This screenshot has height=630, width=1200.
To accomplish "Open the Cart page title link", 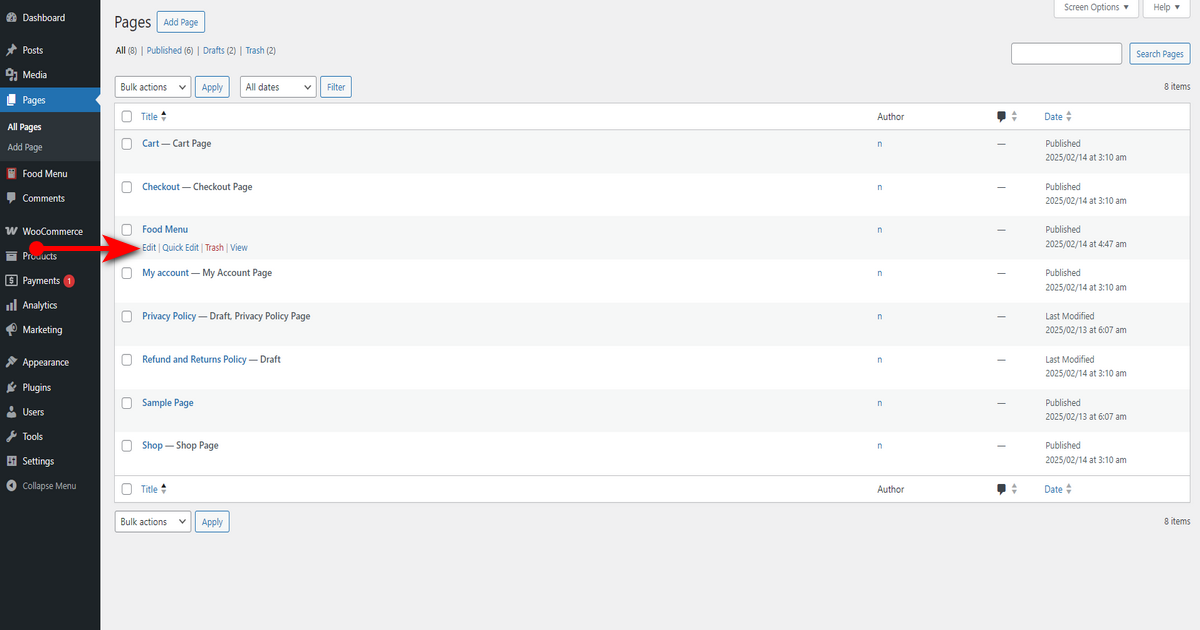I will [150, 144].
